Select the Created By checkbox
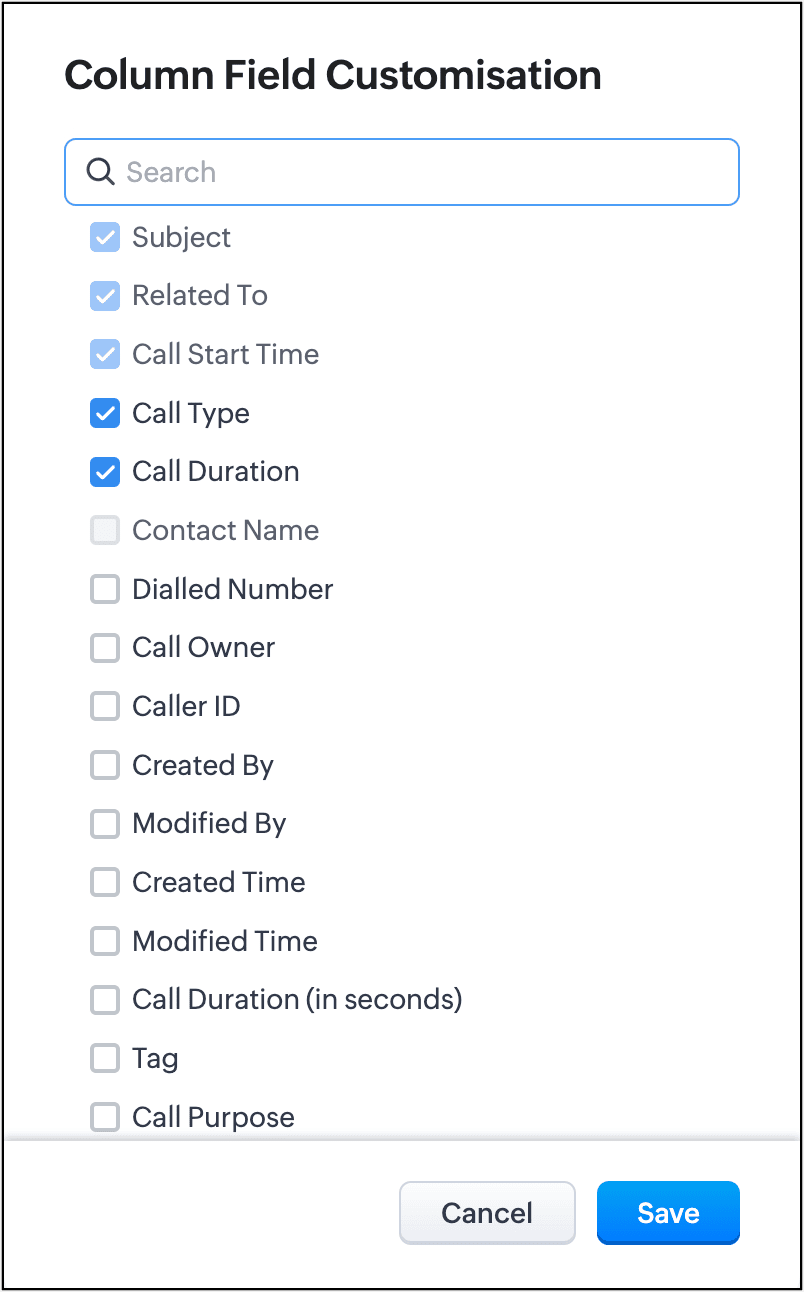 pos(105,765)
